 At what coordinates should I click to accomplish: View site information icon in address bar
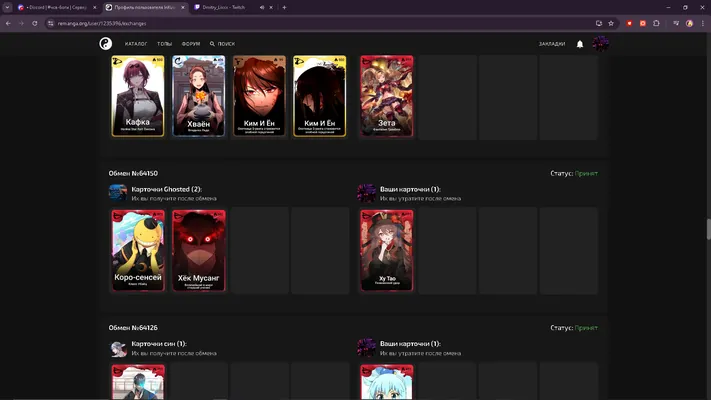[x=50, y=23]
